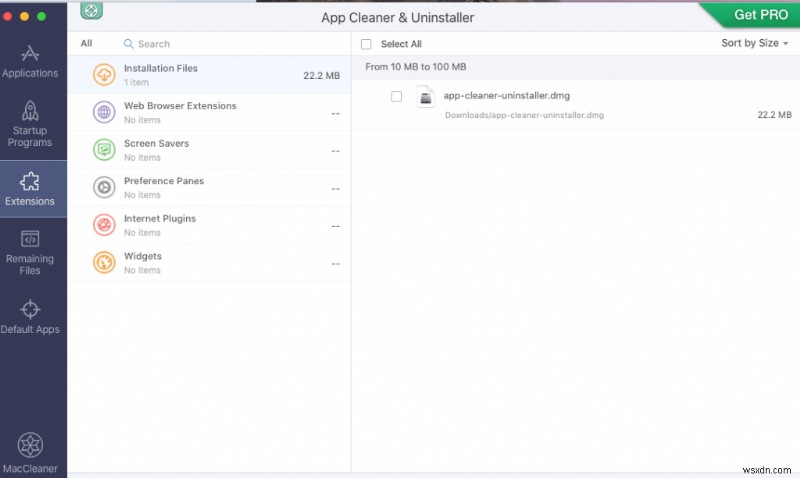Image resolution: width=800 pixels, height=478 pixels.
Task: Select the Internet Plugins row
Action: click(209, 225)
